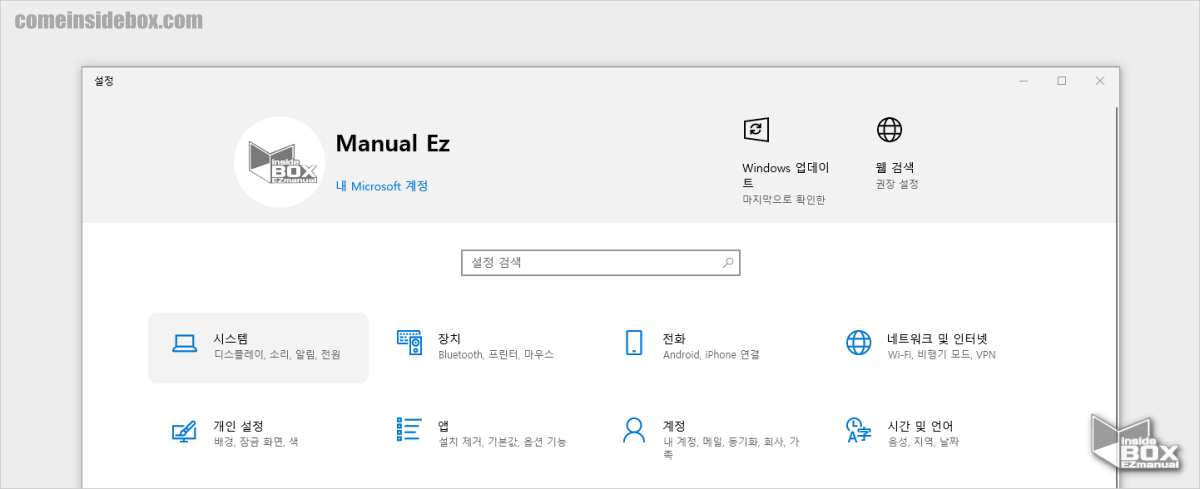Open the 앱 list icon
1200x489 pixels.
[x=410, y=430]
